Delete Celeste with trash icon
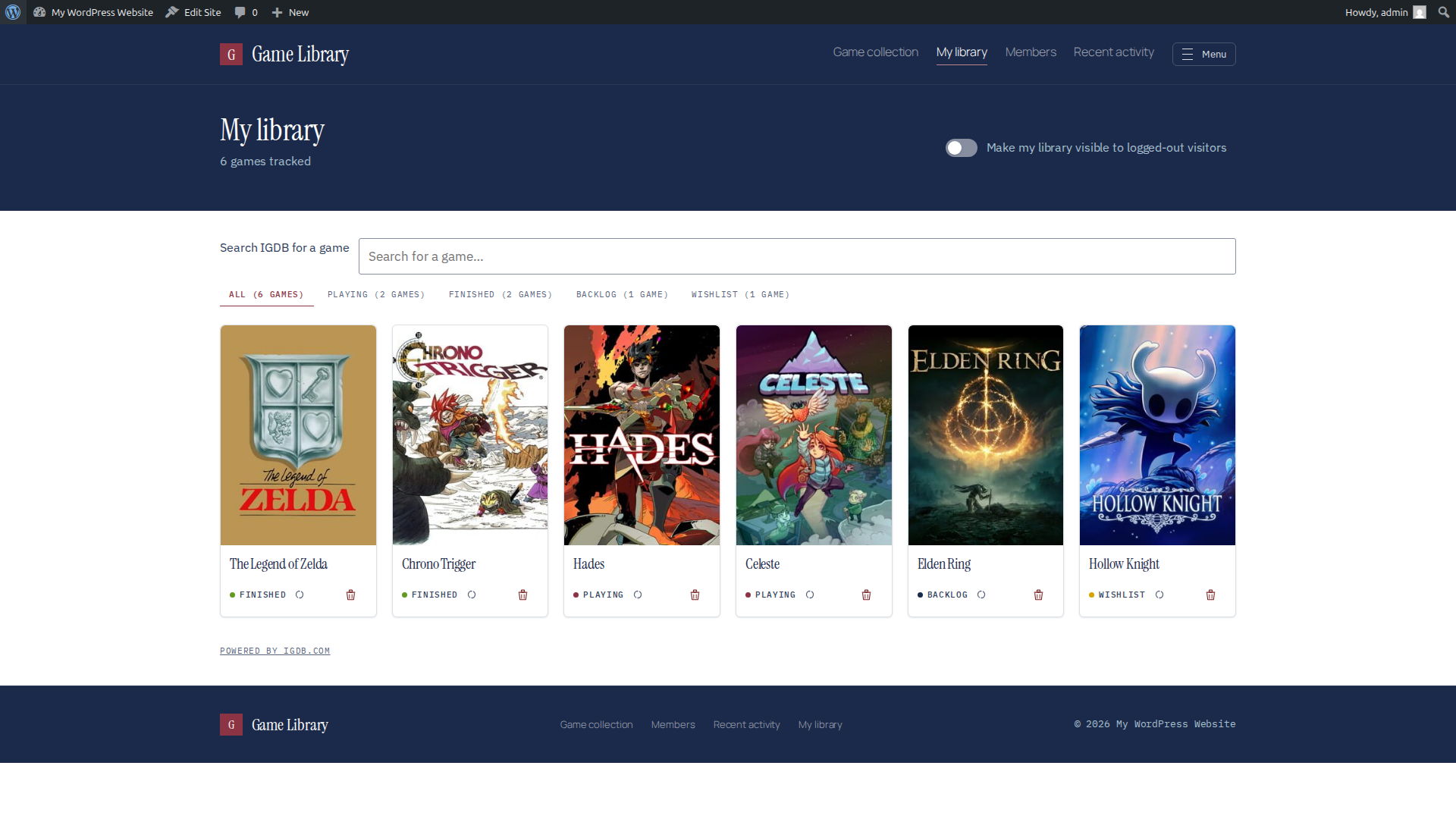1456x819 pixels. point(866,595)
